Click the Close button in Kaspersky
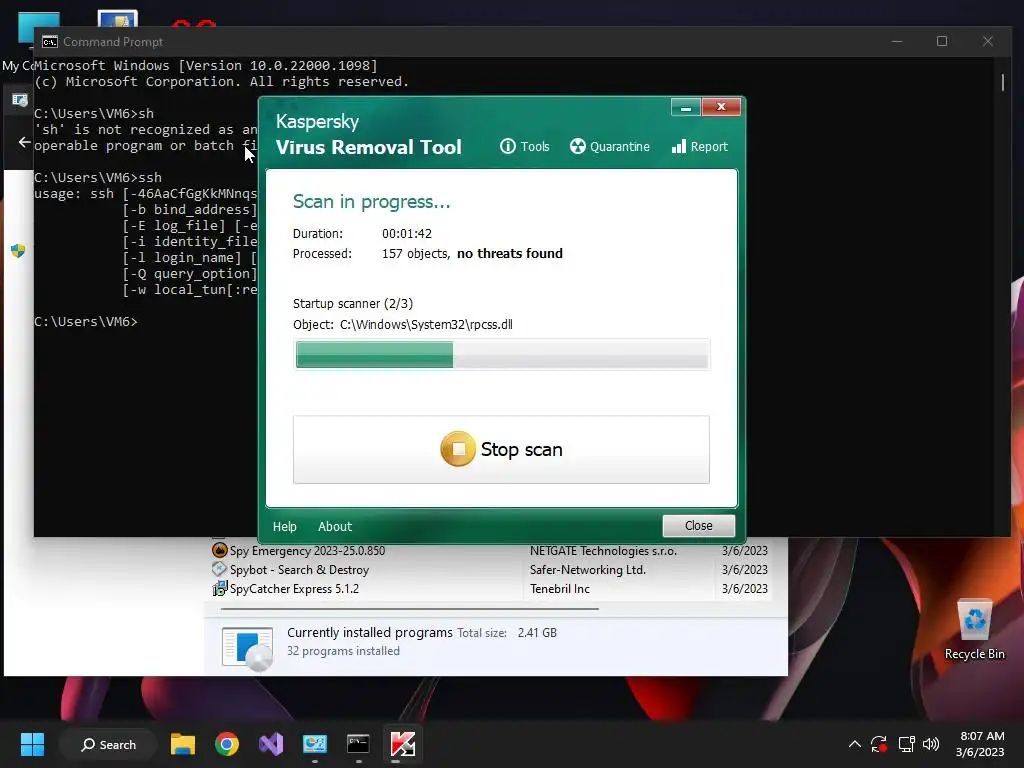Screen dimensions: 1024x768 tap(698, 526)
